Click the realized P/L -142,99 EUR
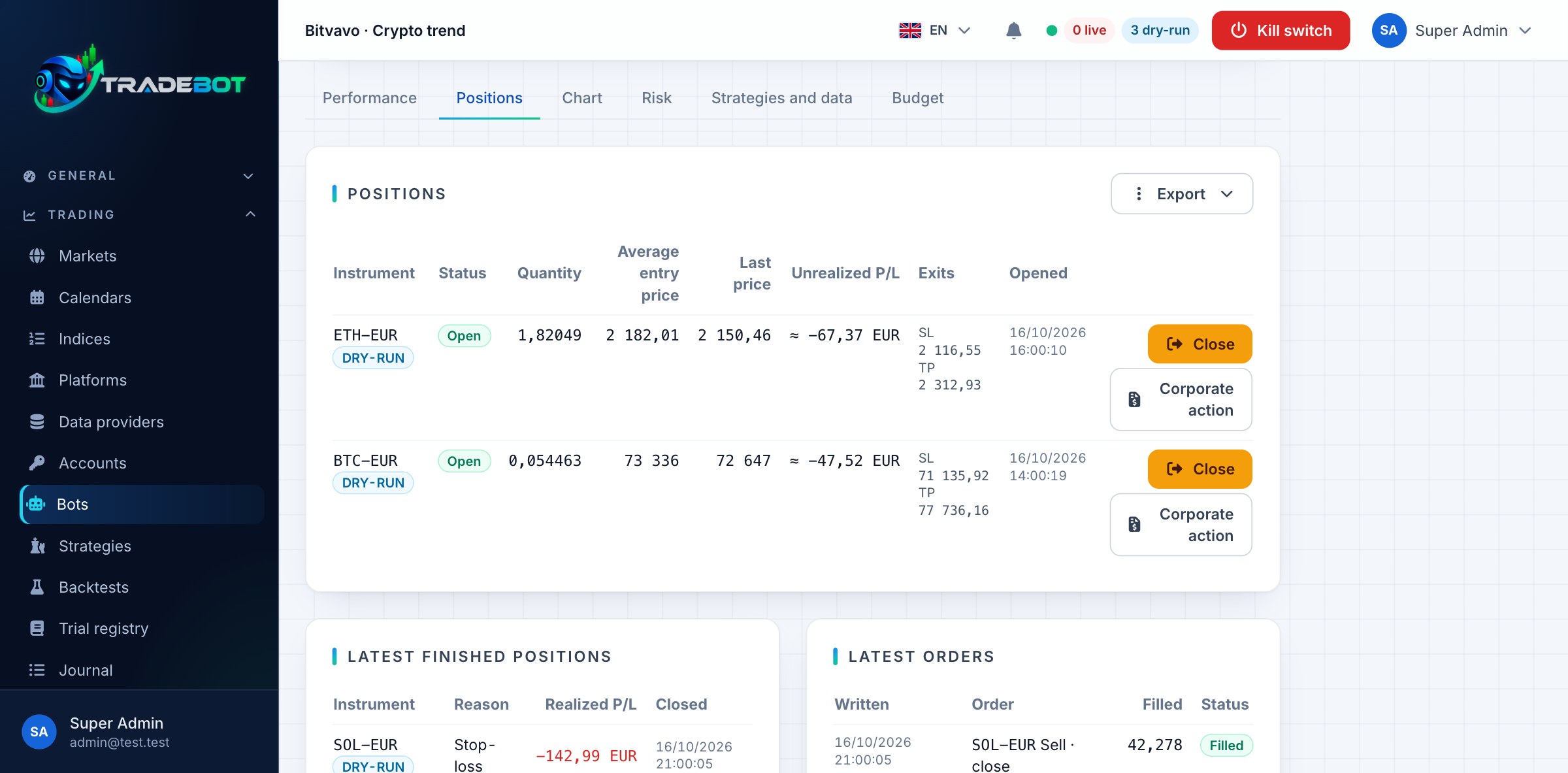The image size is (1568, 773). point(586,756)
